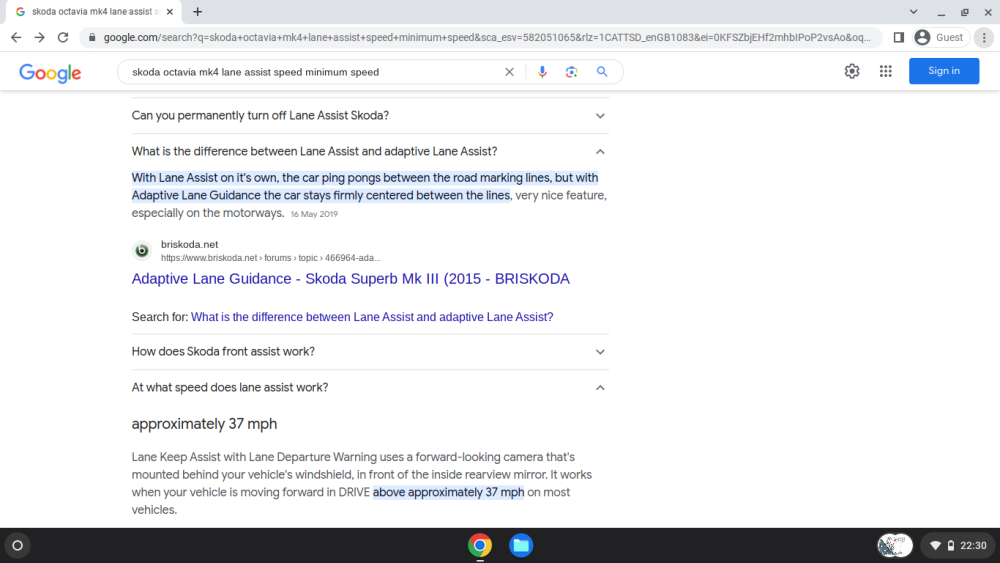Viewport: 1000px width, 563px height.
Task: Open the Files app on the shelf
Action: 521,545
